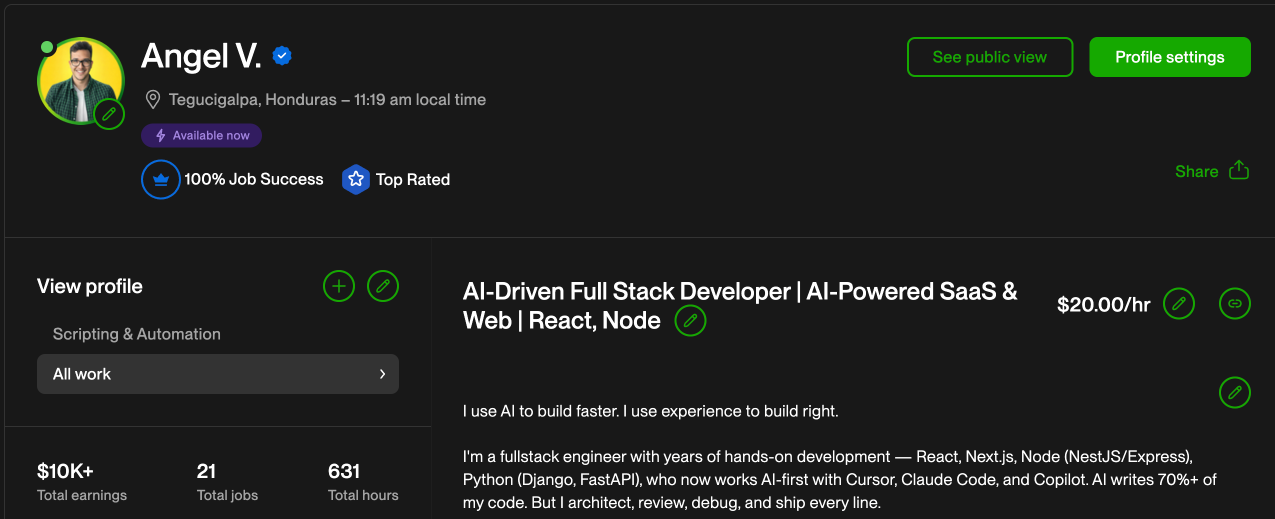The height and width of the screenshot is (519, 1275).
Task: Click the 21 Total jobs value
Action: click(207, 471)
